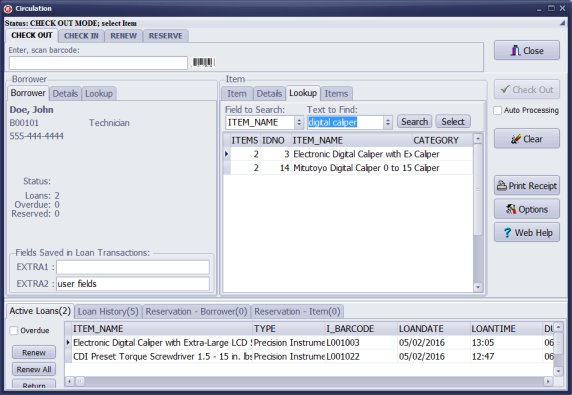Click the lookup grid scroll down arrow

pyautogui.click(x=478, y=287)
